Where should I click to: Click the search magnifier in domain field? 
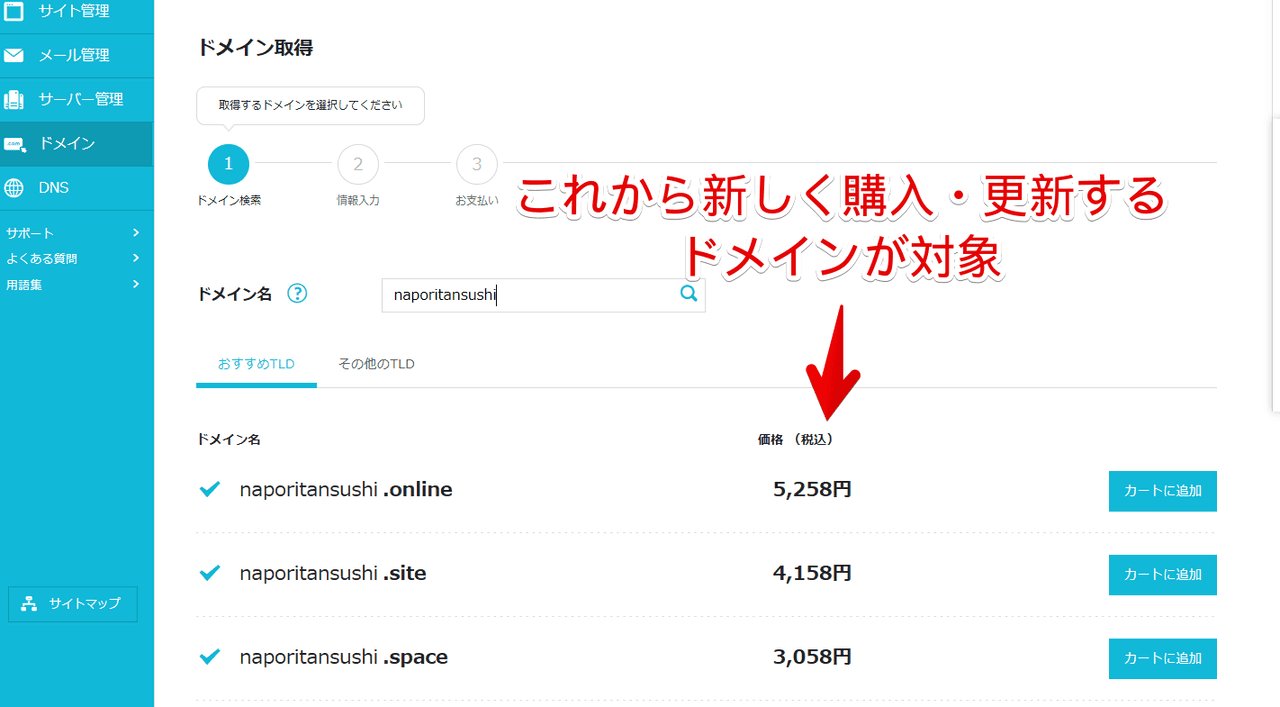click(688, 294)
